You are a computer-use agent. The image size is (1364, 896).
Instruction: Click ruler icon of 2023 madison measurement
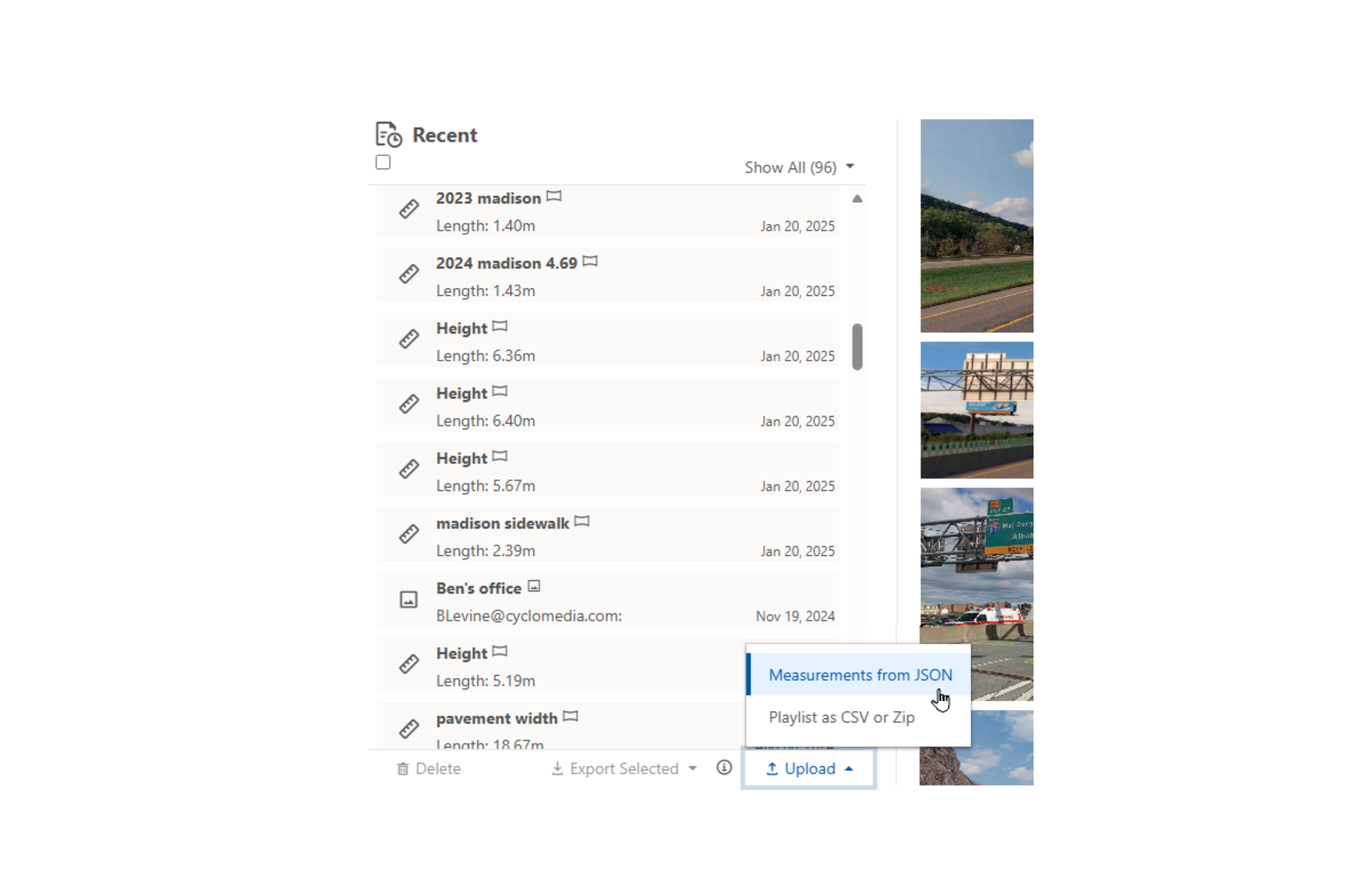tap(408, 209)
